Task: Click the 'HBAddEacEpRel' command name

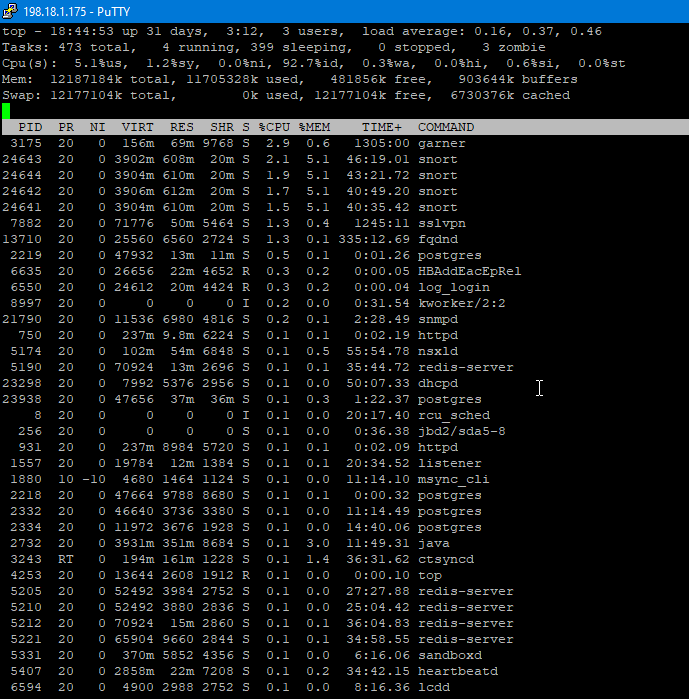Action: pos(469,271)
